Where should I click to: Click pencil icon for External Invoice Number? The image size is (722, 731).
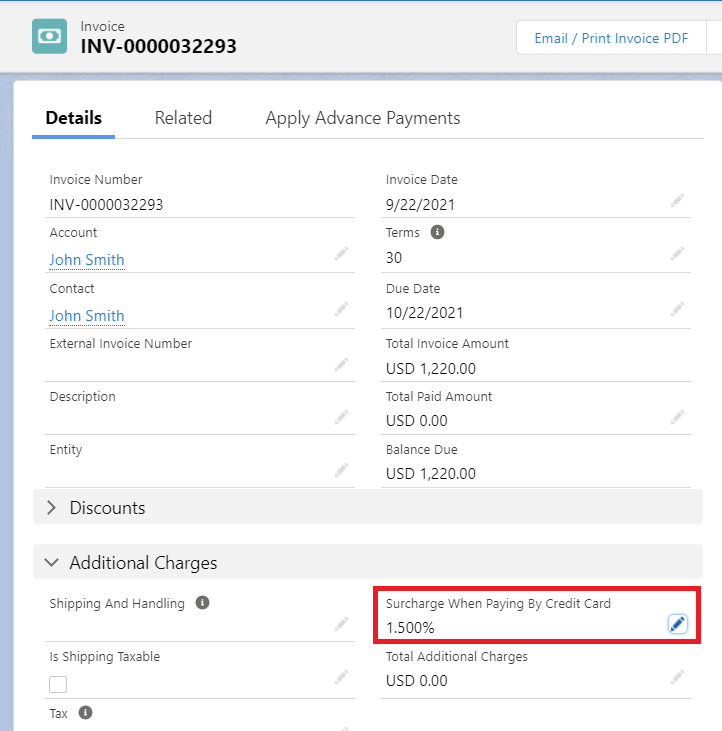(x=342, y=364)
